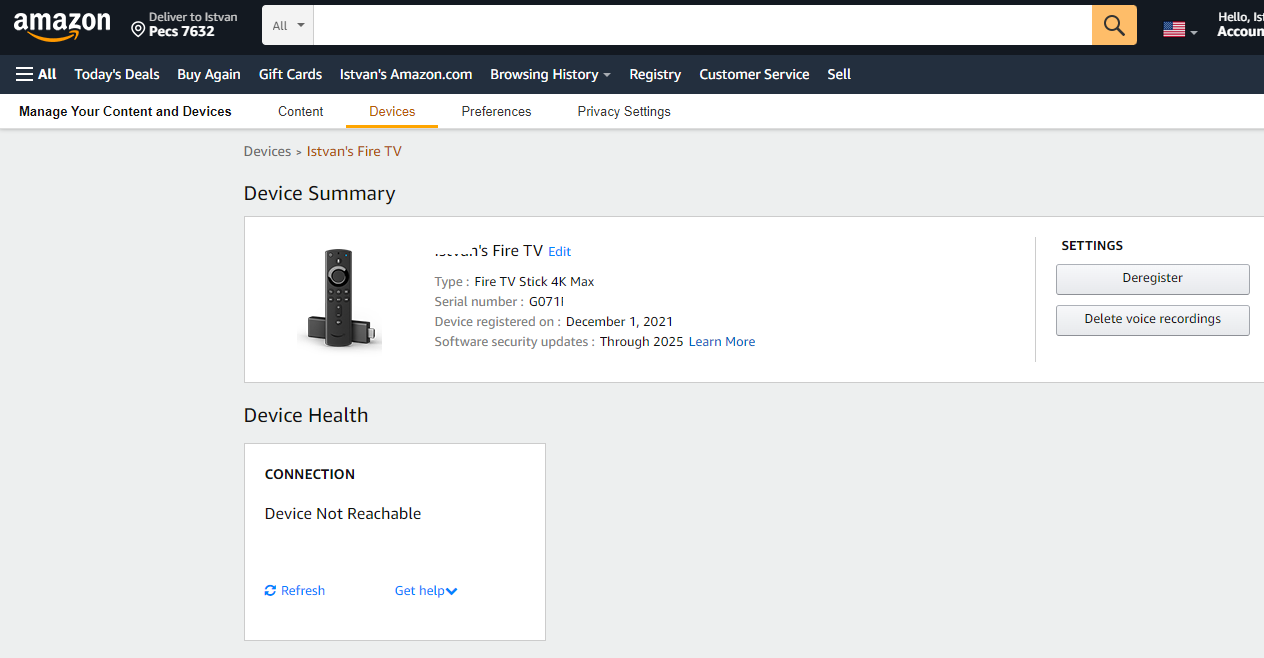Open Istvan's Amazon.com
Screen dimensions: 1264x658
(x=406, y=74)
